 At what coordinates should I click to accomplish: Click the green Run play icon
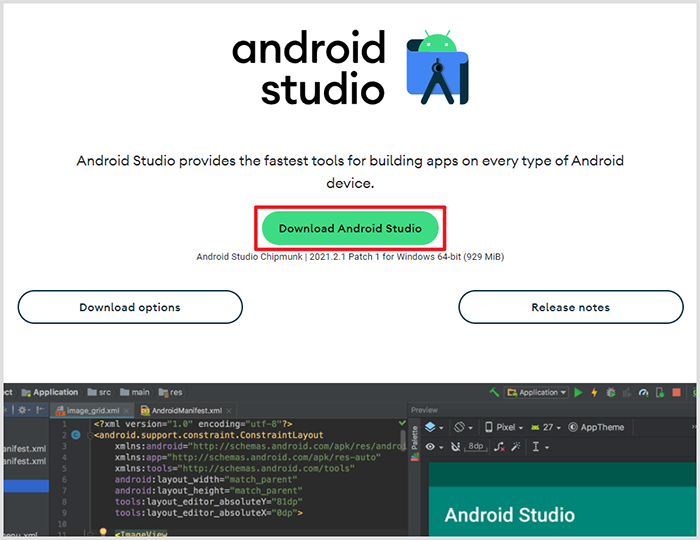pyautogui.click(x=578, y=392)
